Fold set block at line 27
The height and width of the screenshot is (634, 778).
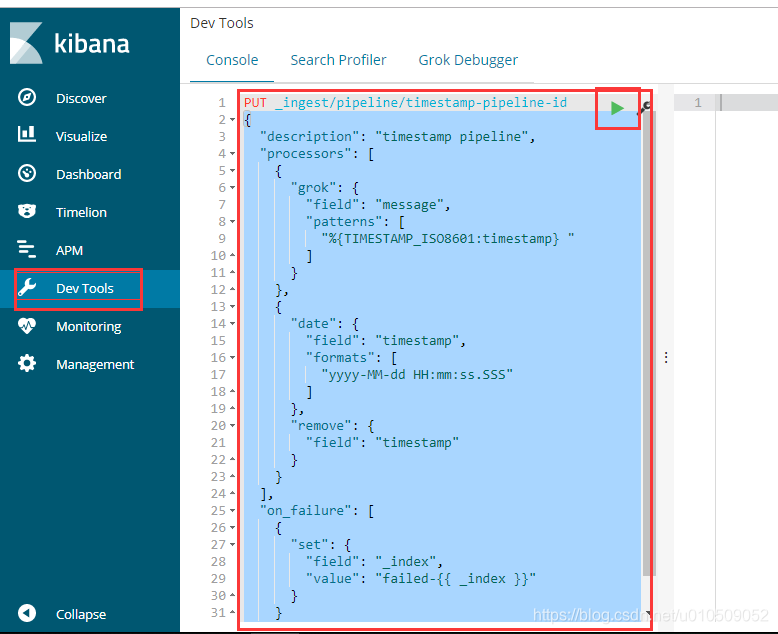pyautogui.click(x=232, y=545)
